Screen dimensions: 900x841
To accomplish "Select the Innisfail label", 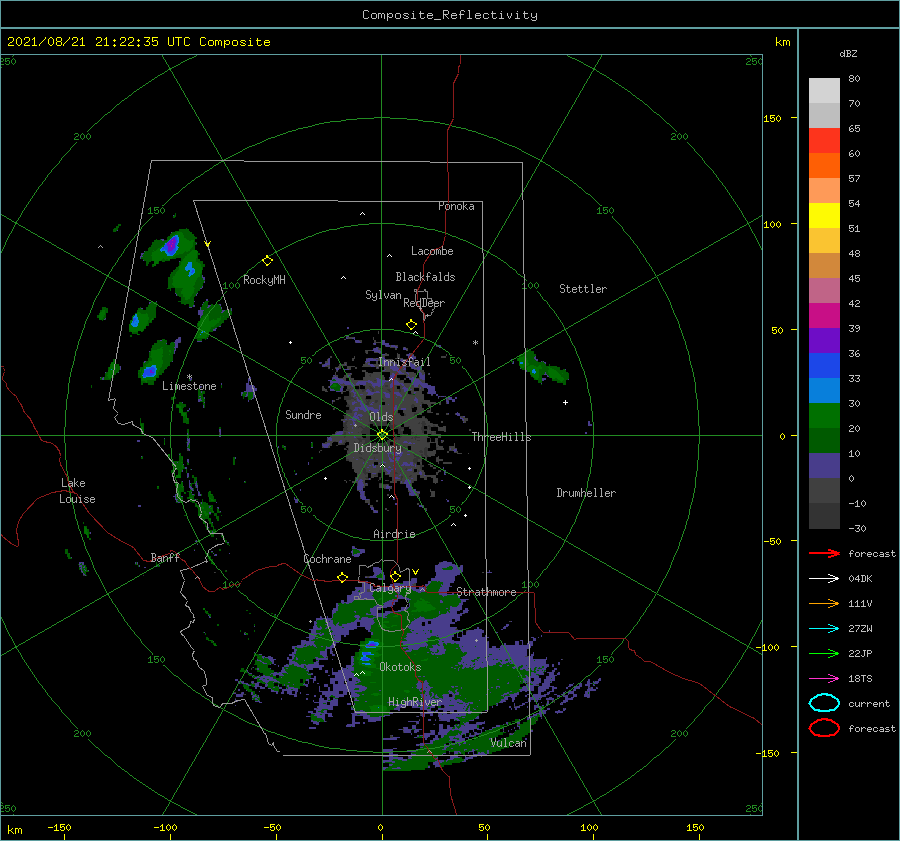I will coord(404,362).
